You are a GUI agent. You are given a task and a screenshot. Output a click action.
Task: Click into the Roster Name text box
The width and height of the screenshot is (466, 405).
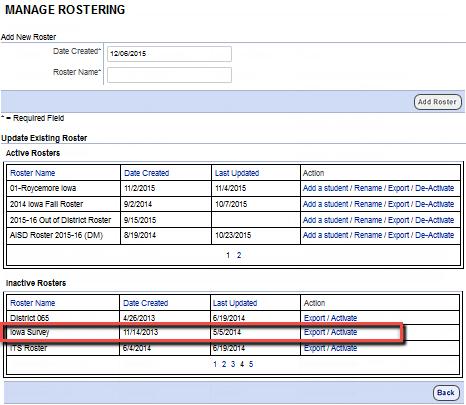tap(169, 75)
